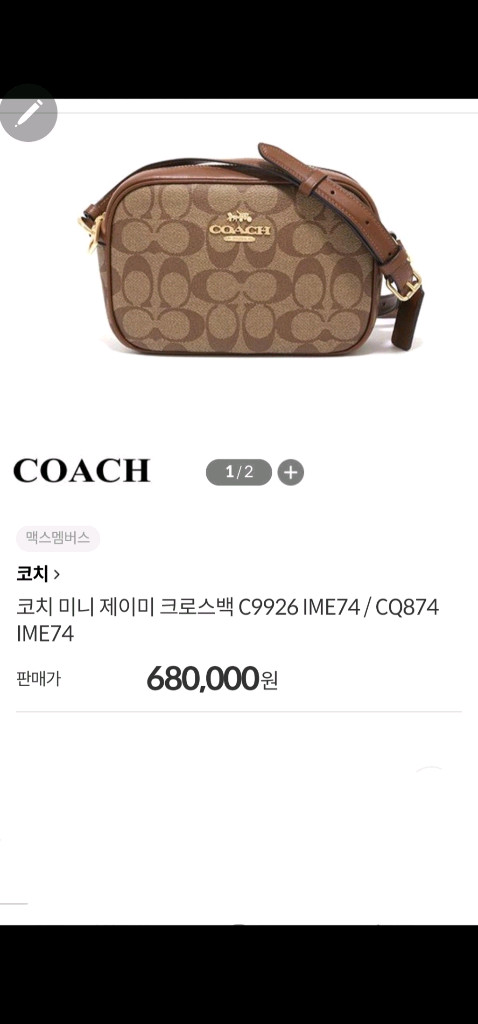The image size is (478, 1024).
Task: Click the dark leather strap end tab
Action: [x=411, y=321]
